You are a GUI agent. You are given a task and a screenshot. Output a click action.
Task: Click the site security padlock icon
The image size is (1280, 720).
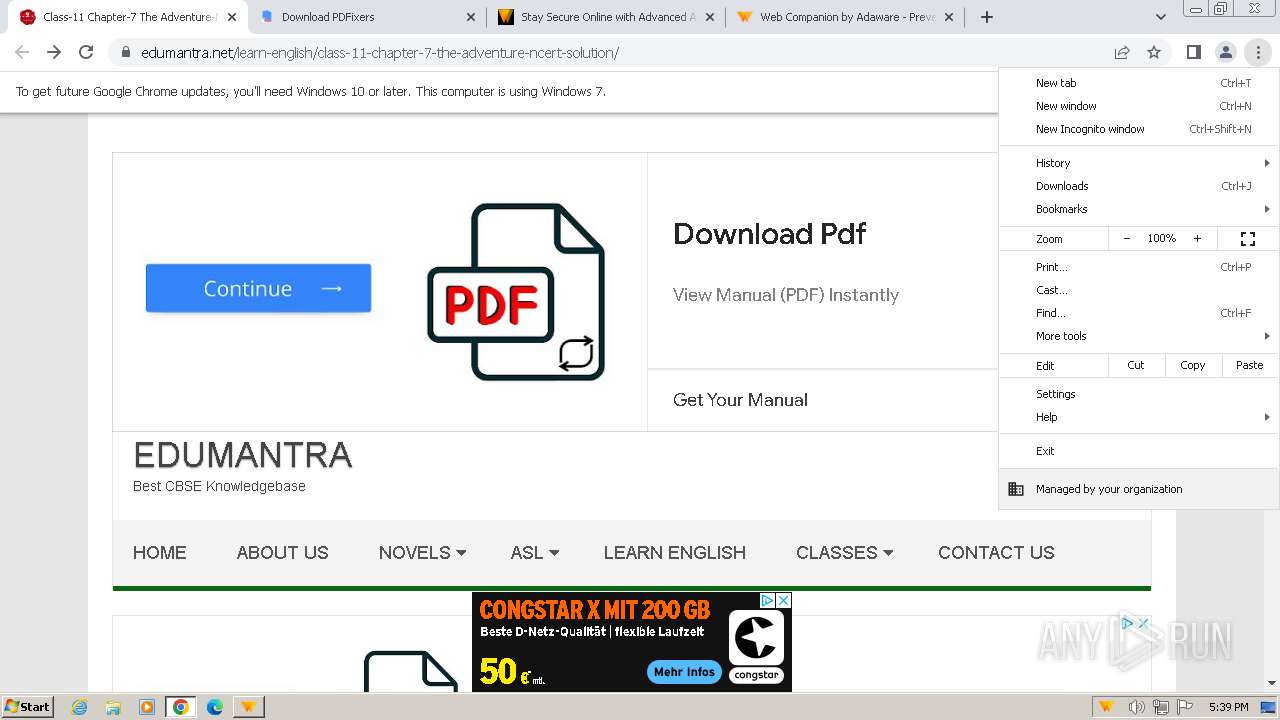tap(125, 52)
